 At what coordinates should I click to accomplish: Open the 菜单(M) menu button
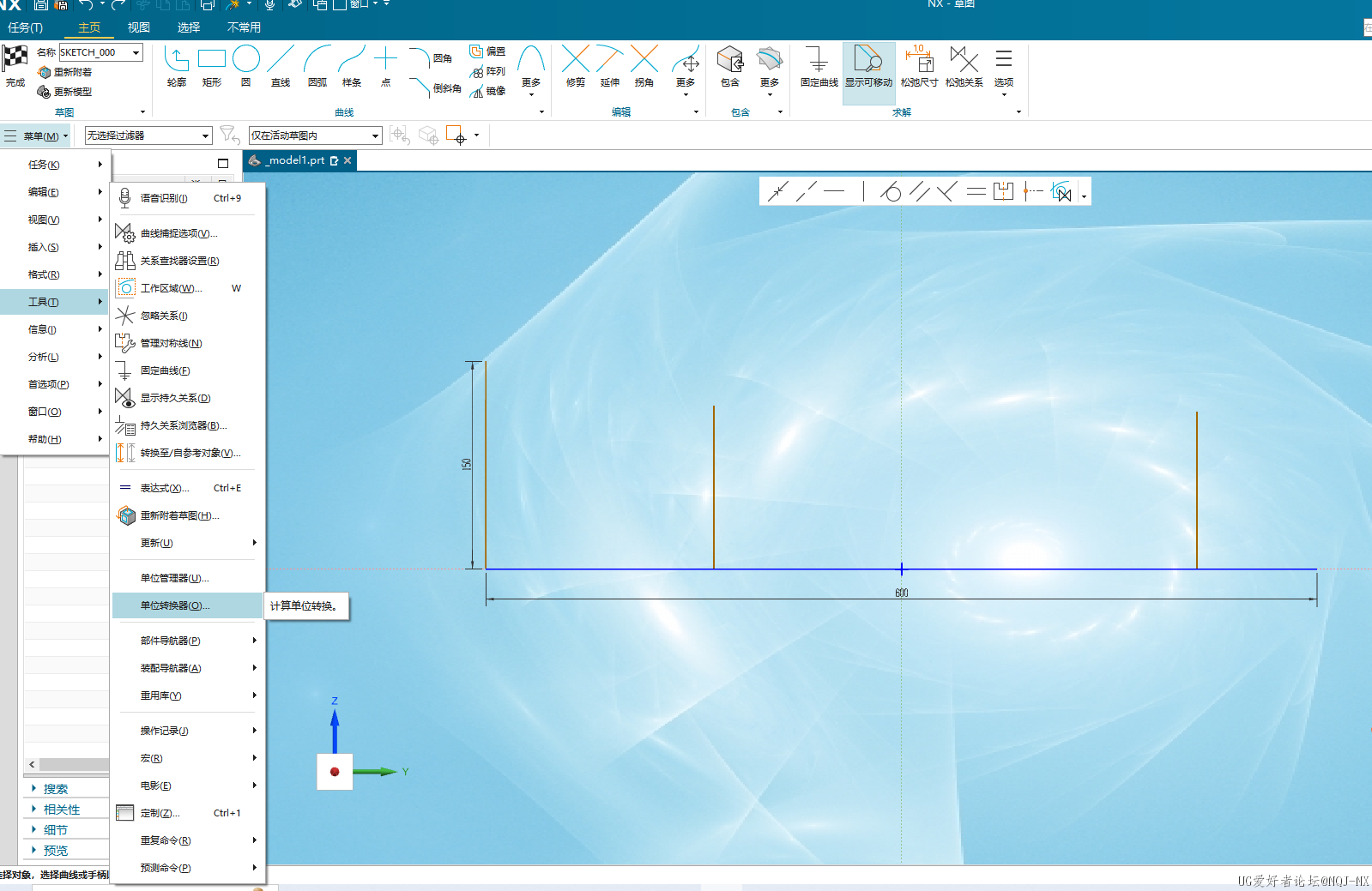(37, 135)
